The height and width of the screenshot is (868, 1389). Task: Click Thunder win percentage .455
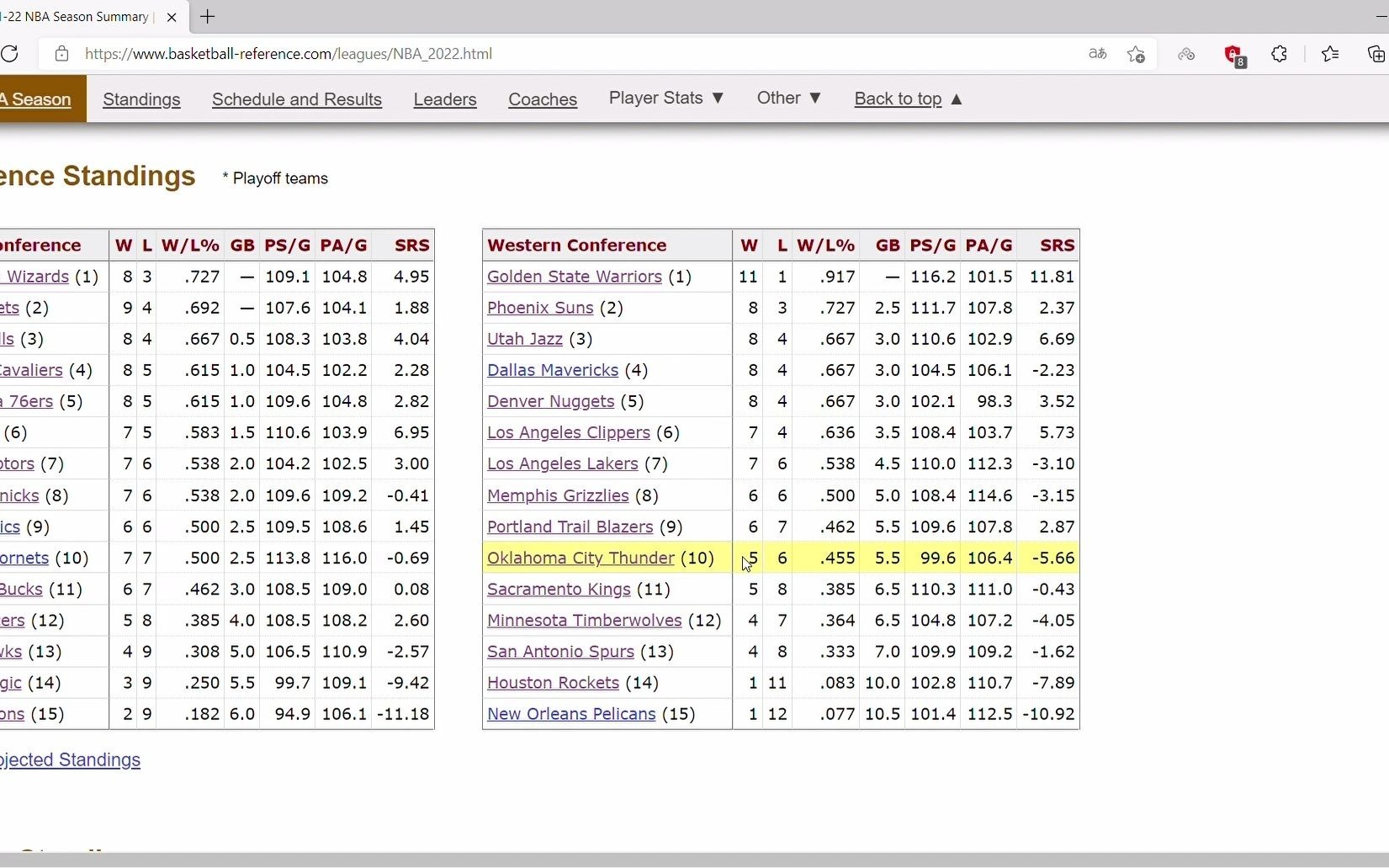pos(837,558)
